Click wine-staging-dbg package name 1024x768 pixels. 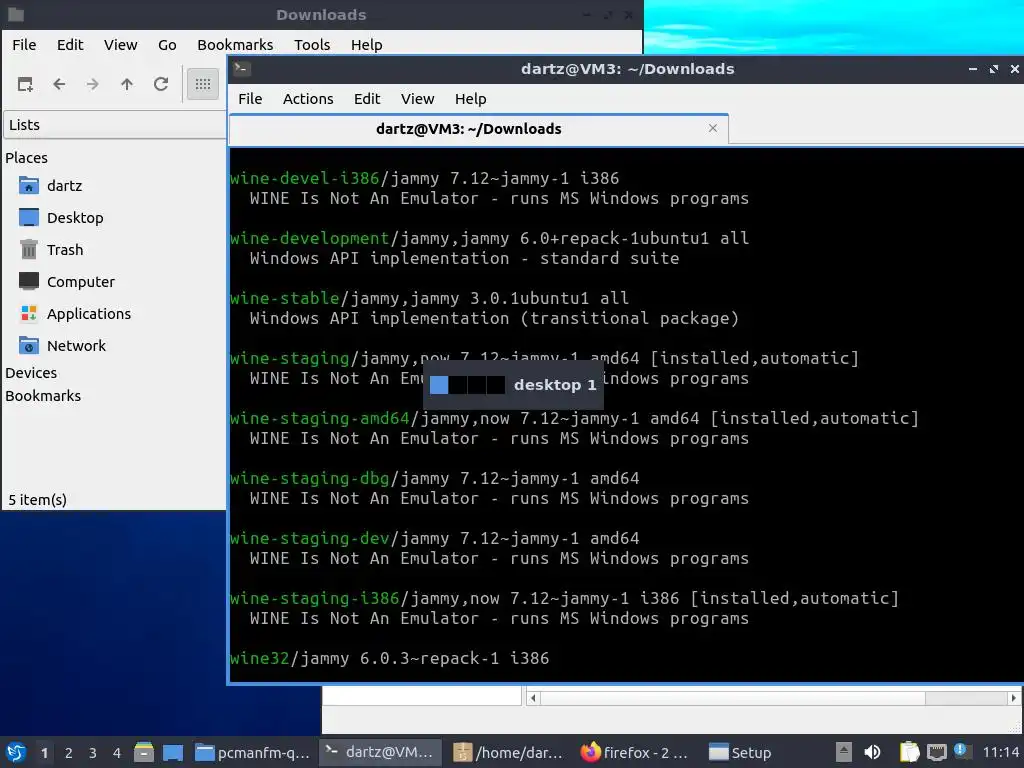pyautogui.click(x=310, y=479)
